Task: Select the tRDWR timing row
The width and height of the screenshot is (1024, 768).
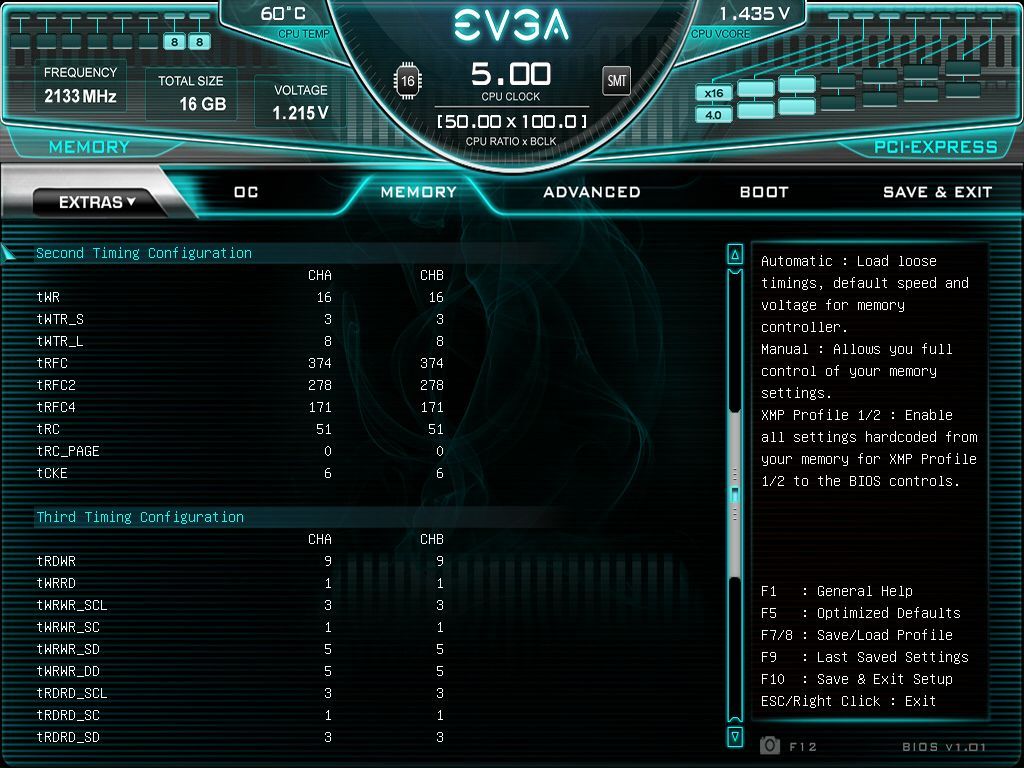Action: click(240, 561)
